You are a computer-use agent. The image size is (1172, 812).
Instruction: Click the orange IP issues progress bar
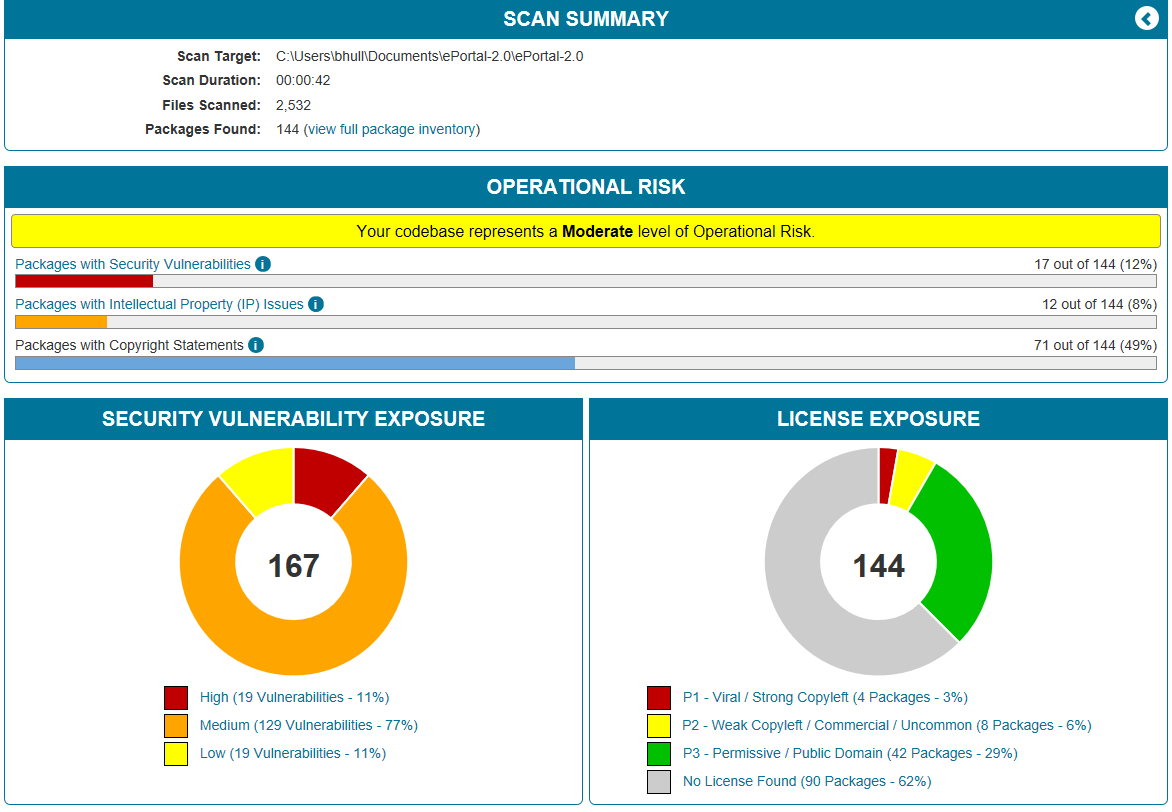click(61, 322)
